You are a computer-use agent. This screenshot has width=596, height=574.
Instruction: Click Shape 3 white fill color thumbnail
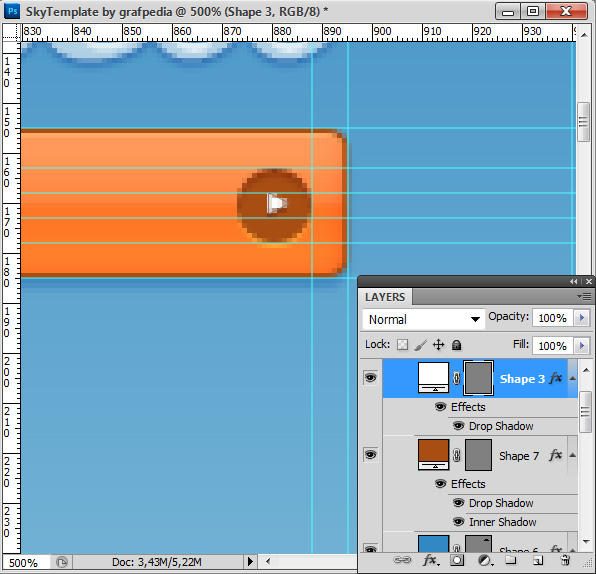click(433, 377)
